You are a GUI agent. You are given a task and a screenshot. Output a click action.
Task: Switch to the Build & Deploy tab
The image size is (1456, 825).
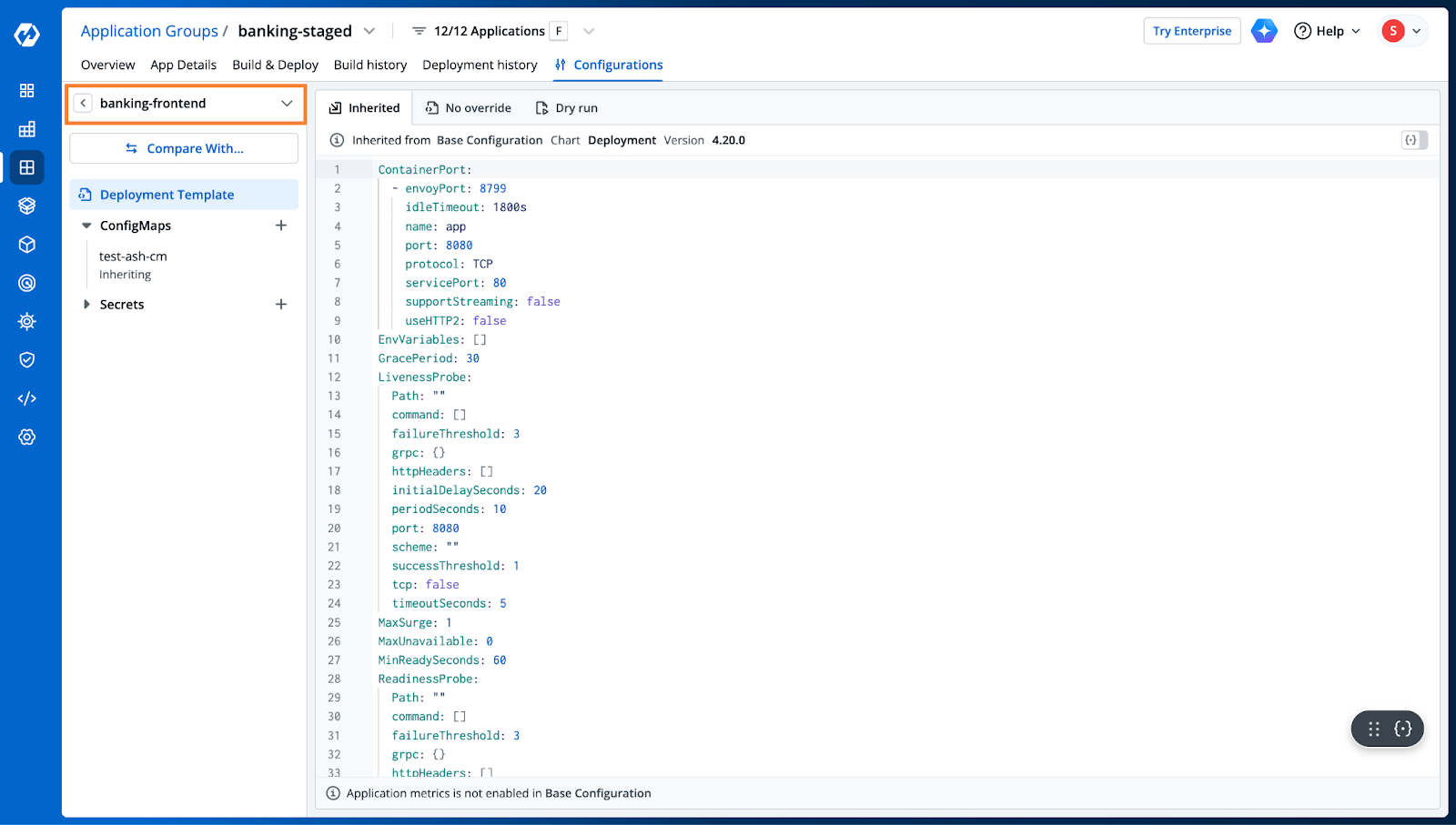275,65
